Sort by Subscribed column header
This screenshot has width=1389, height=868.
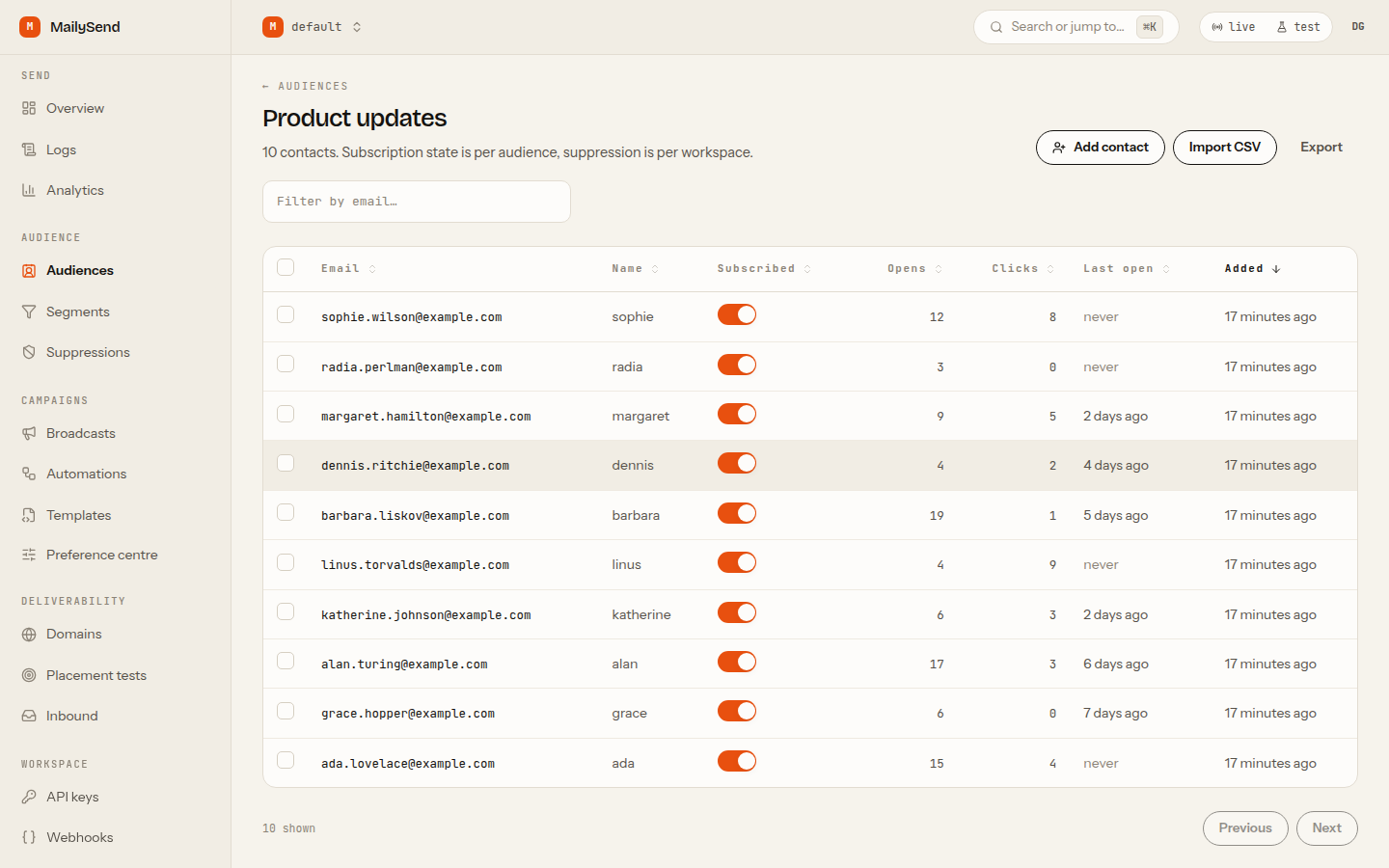[x=764, y=269]
